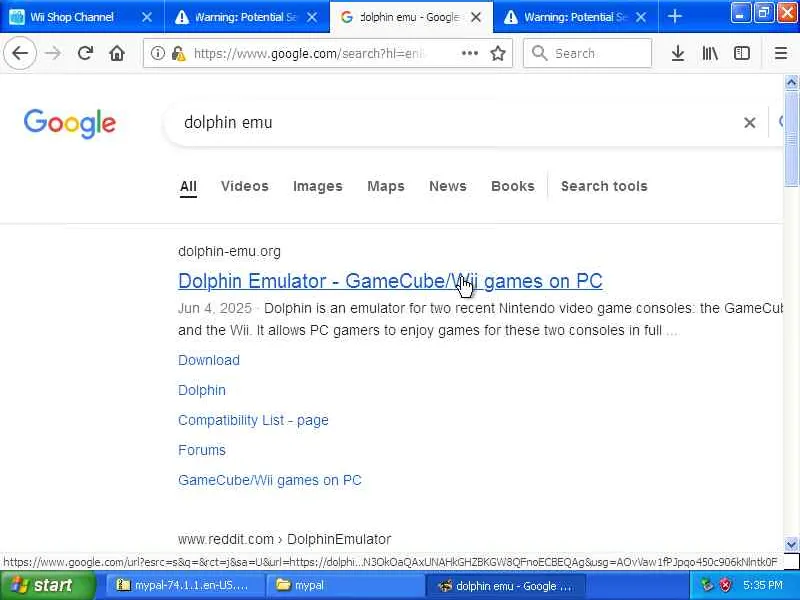Open the Dolphin sitelink
Image resolution: width=800 pixels, height=600 pixels.
pos(202,390)
